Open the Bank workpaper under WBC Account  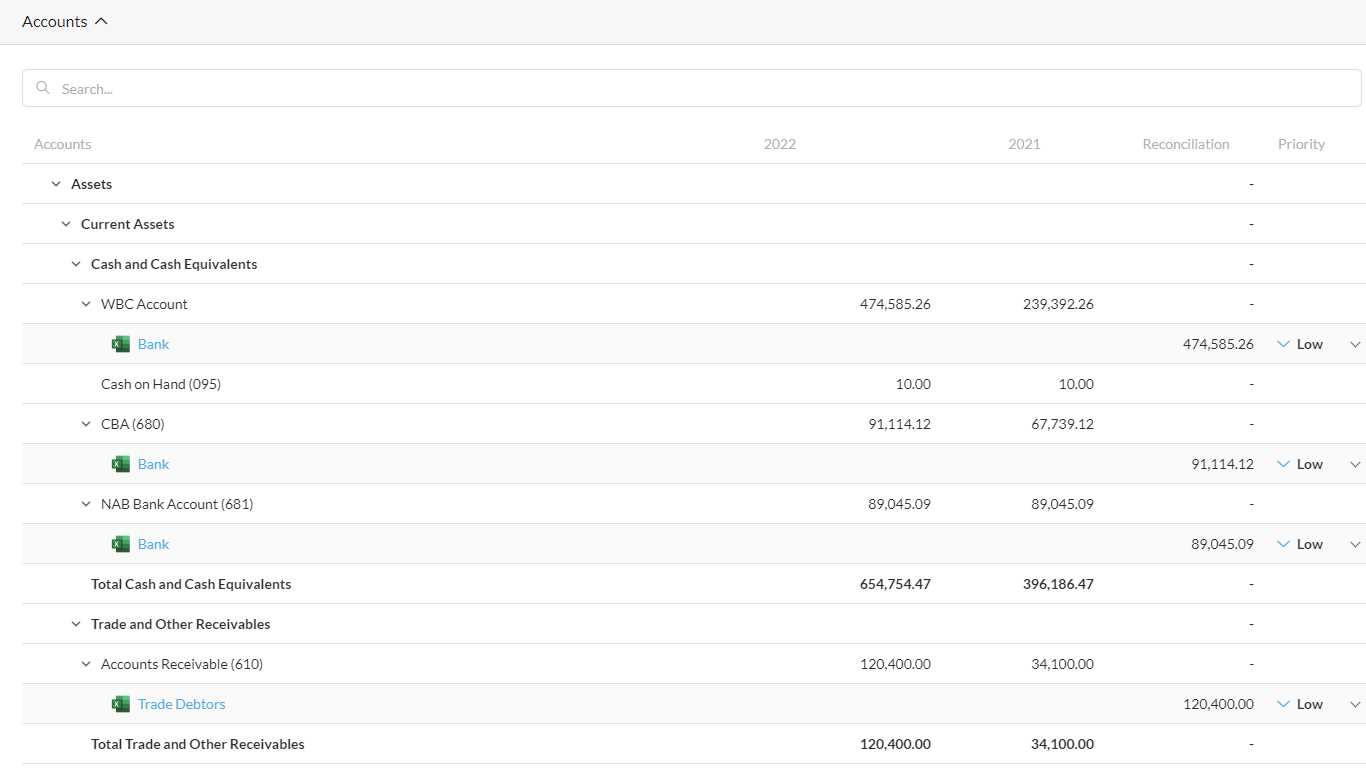pyautogui.click(x=154, y=344)
